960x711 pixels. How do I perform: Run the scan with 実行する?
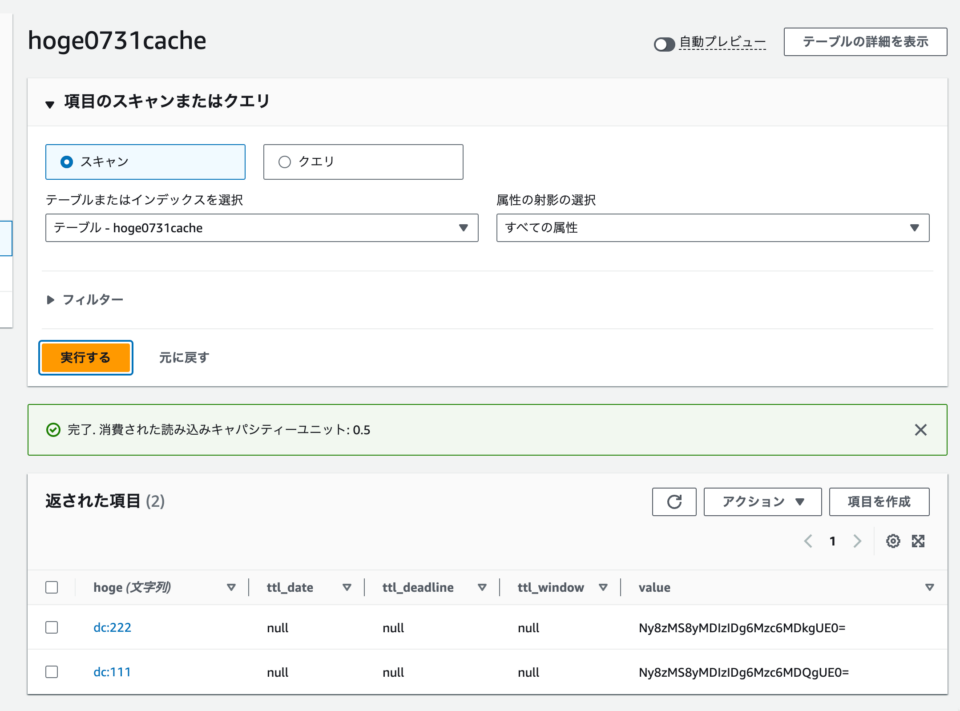(85, 356)
